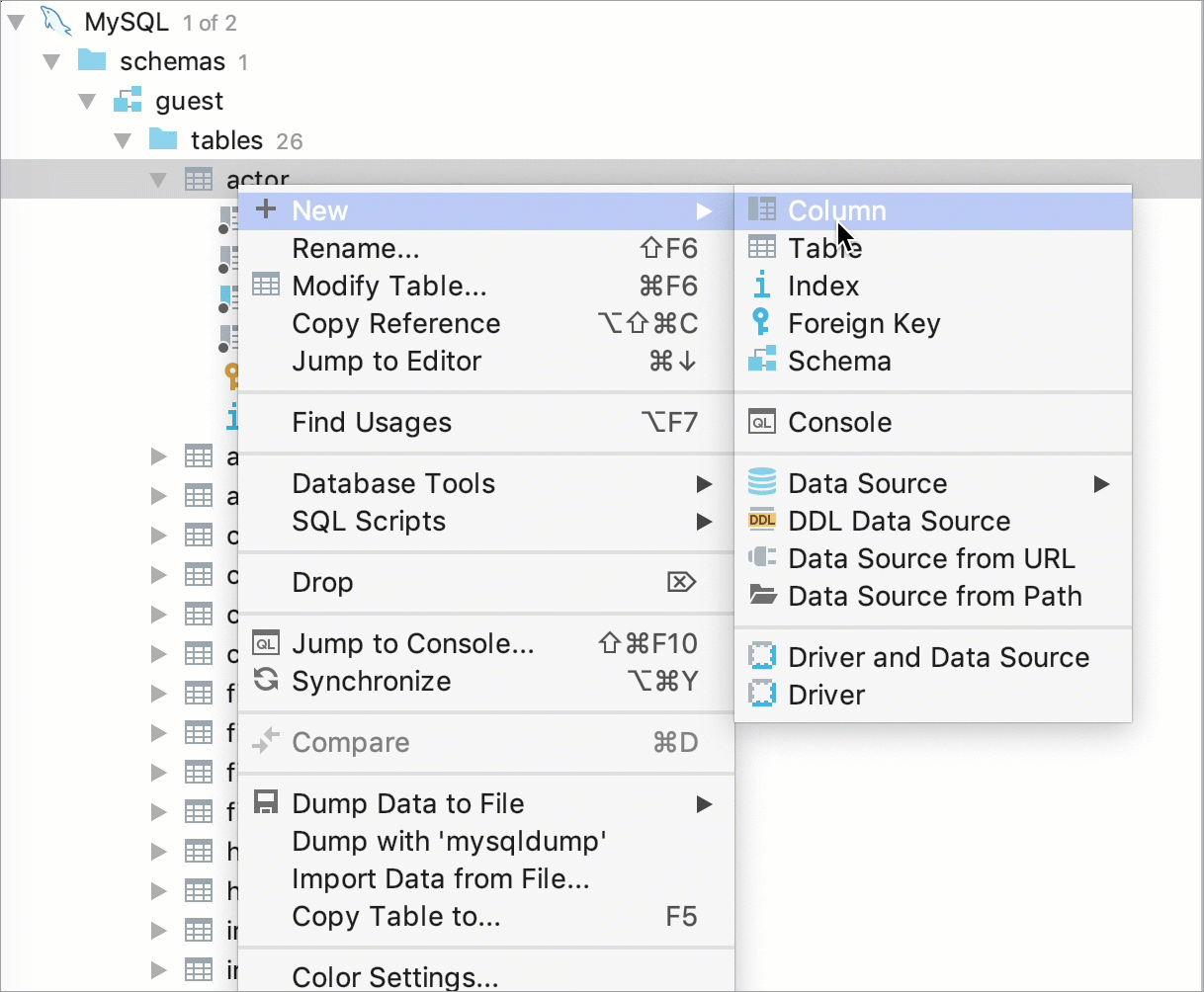Click the Dump Data to File disk icon

tap(266, 802)
